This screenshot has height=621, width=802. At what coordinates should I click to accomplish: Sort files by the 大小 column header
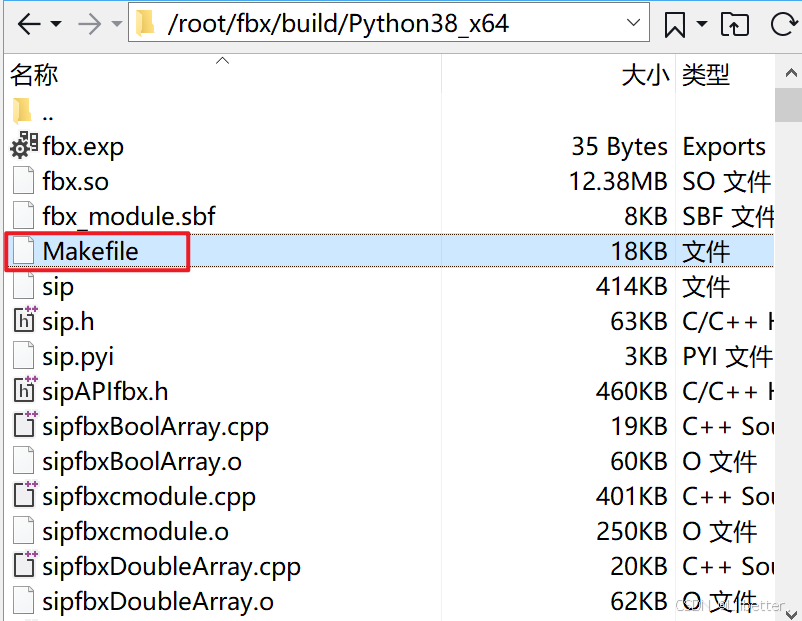pyautogui.click(x=645, y=74)
